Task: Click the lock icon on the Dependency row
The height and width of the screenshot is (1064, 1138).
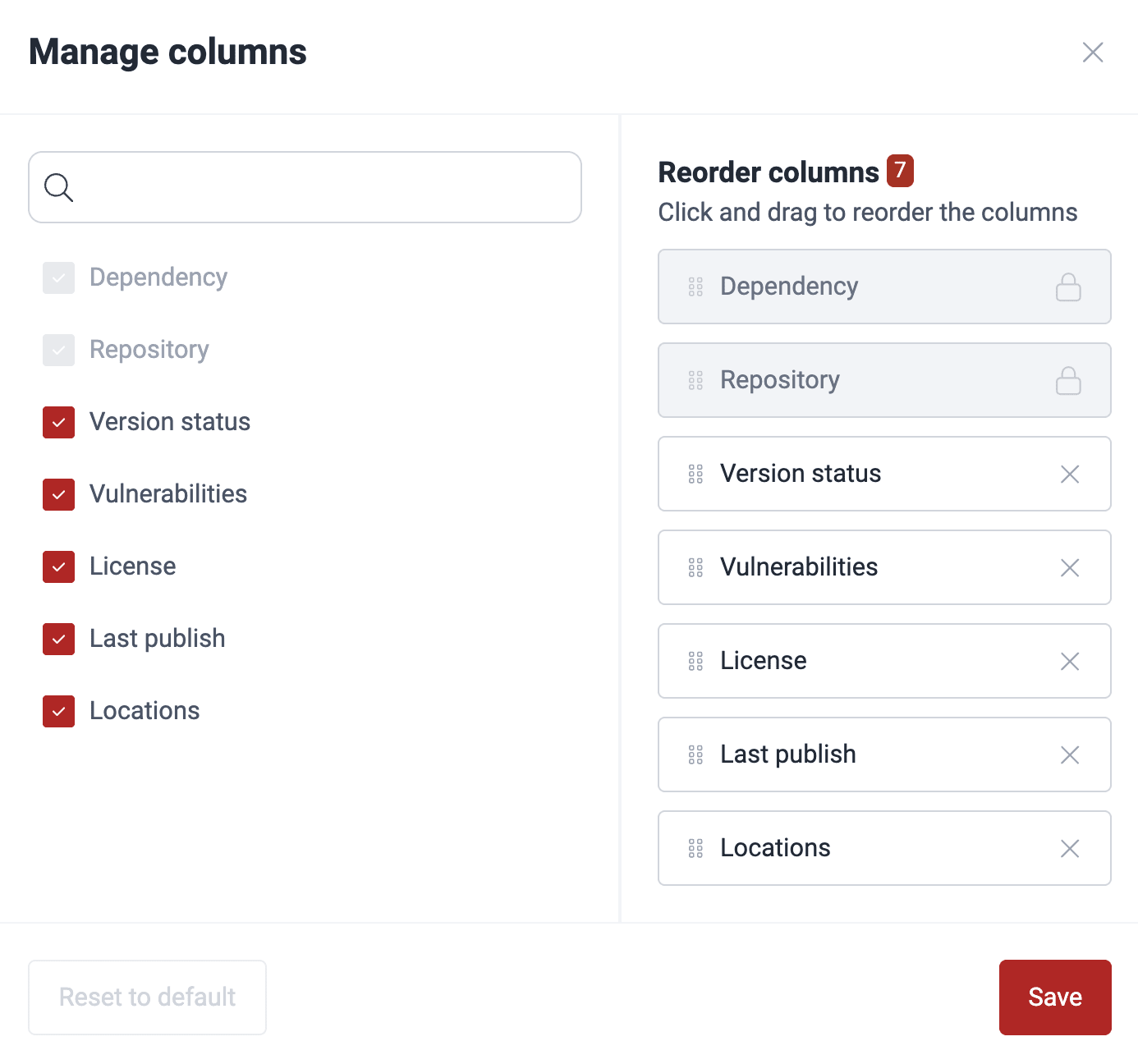Action: [x=1068, y=287]
